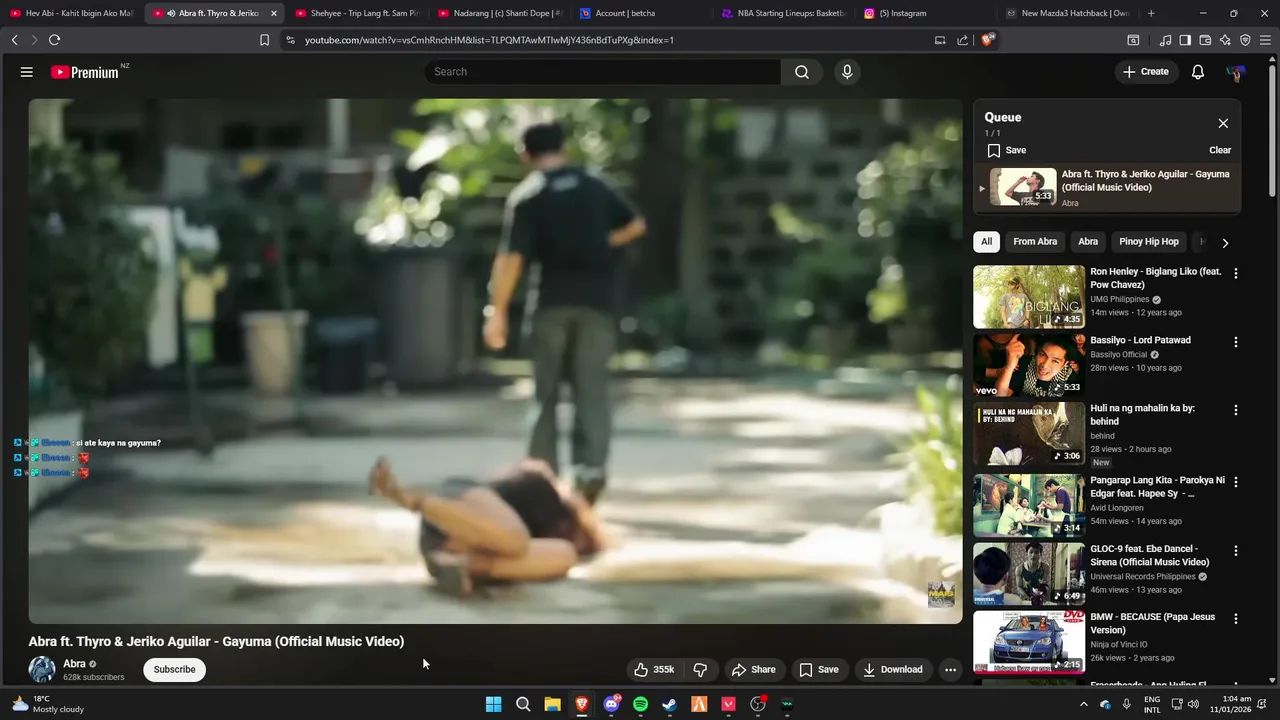The image size is (1280, 720).
Task: Open Steam from the taskbar
Action: pyautogui.click(x=669, y=704)
